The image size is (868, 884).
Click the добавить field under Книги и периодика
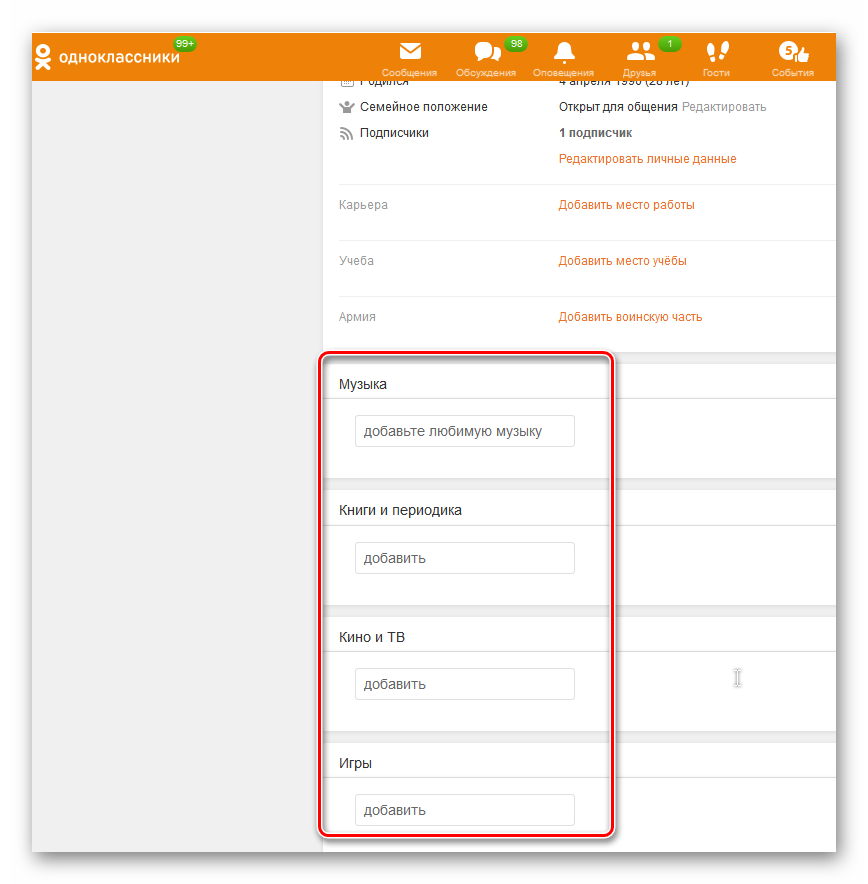[464, 558]
